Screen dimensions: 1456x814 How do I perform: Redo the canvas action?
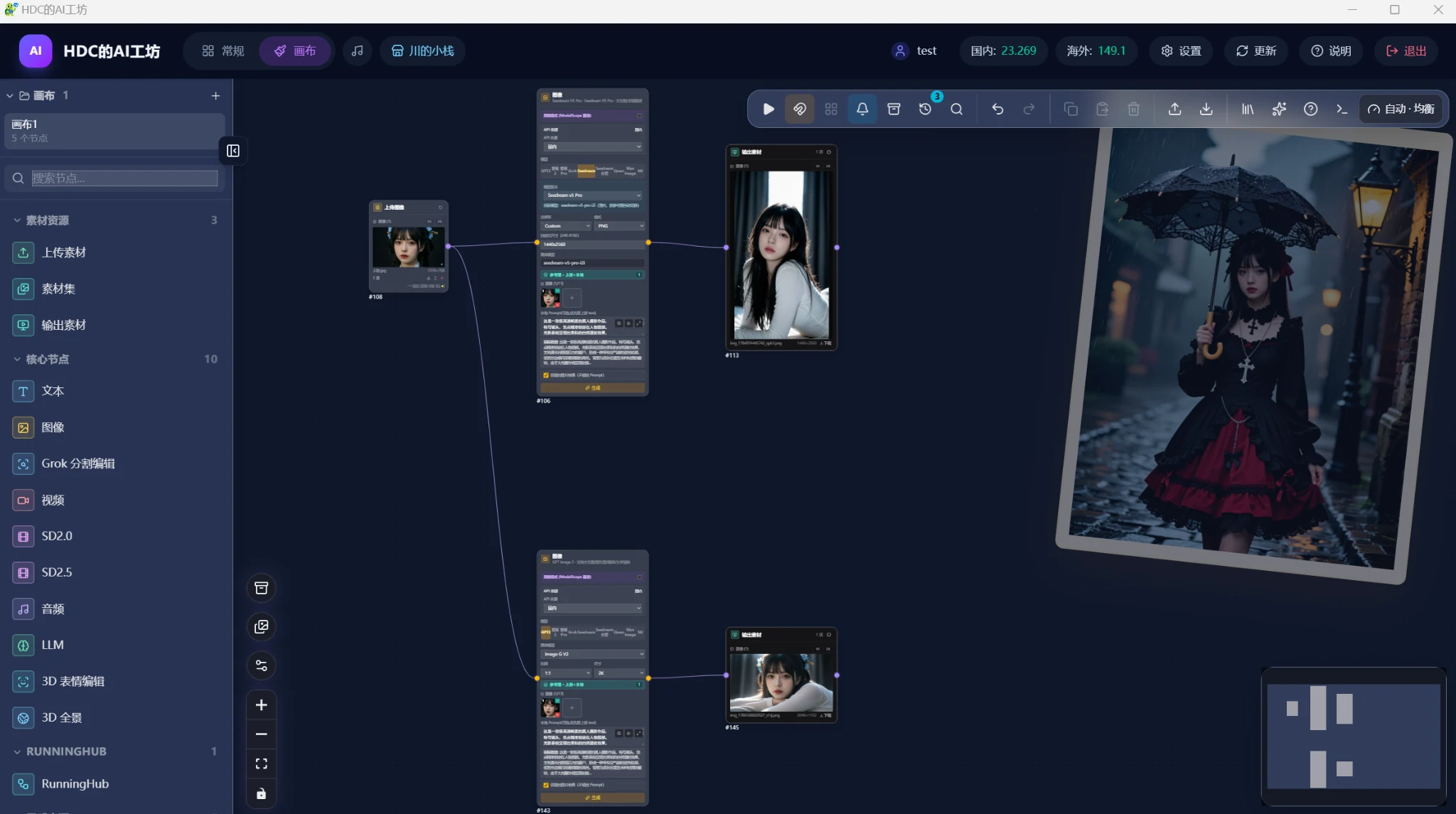click(1029, 109)
